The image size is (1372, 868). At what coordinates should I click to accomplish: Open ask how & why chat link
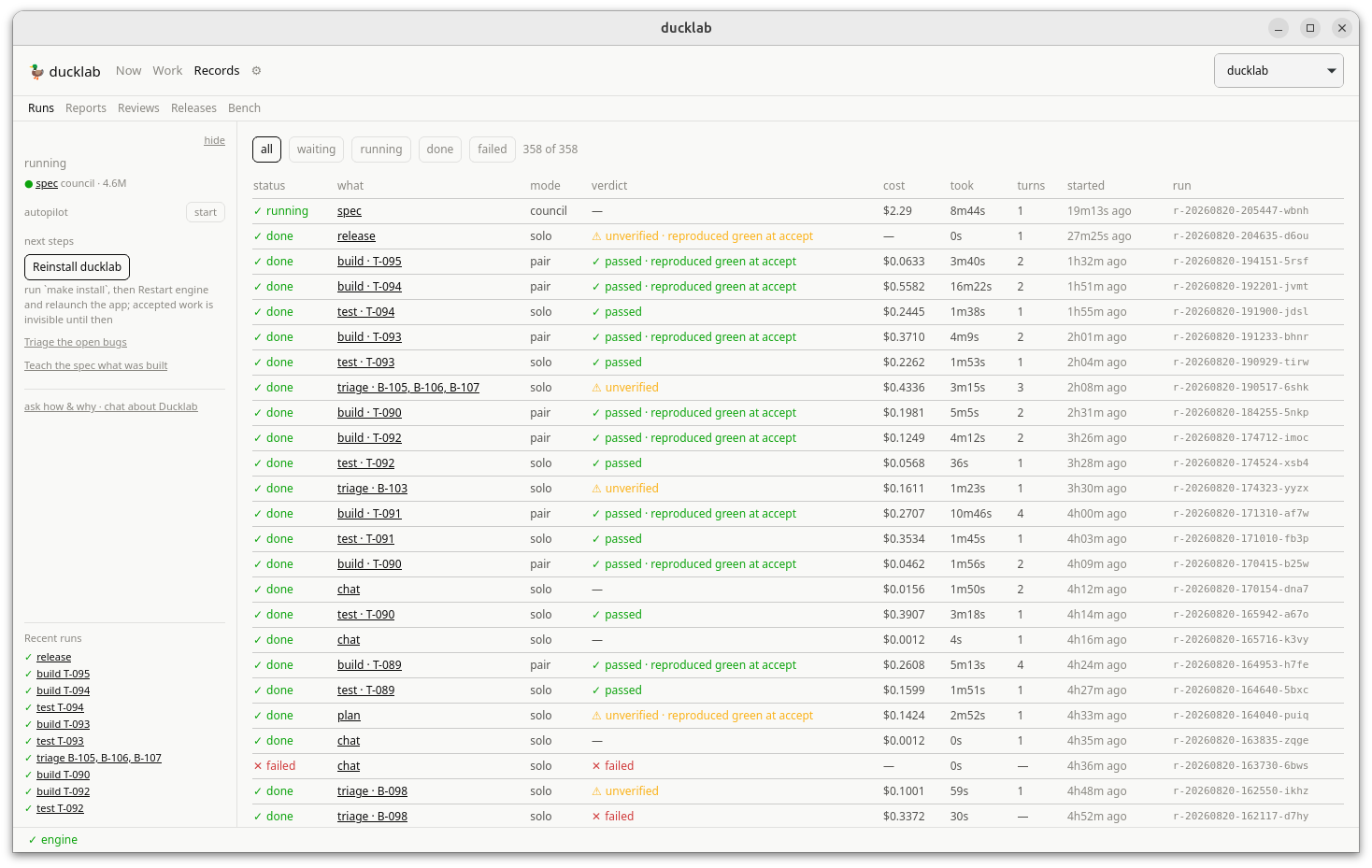111,407
